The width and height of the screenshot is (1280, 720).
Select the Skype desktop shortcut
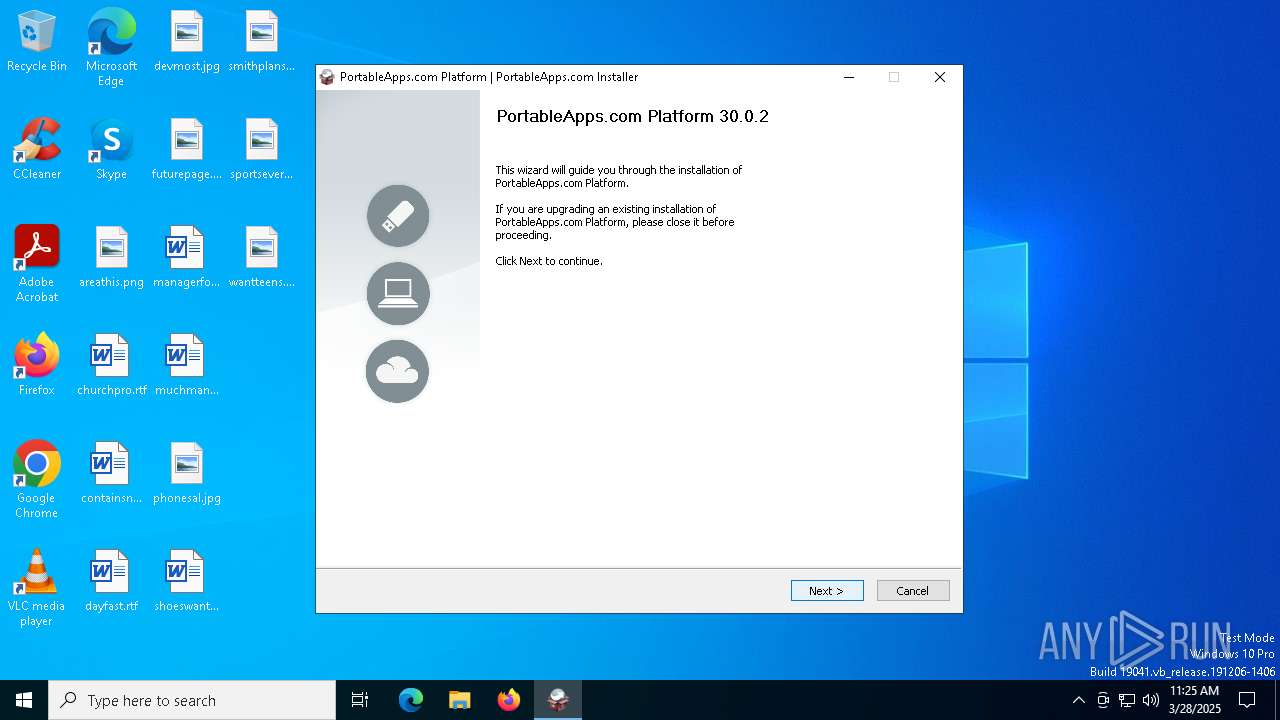[x=111, y=150]
